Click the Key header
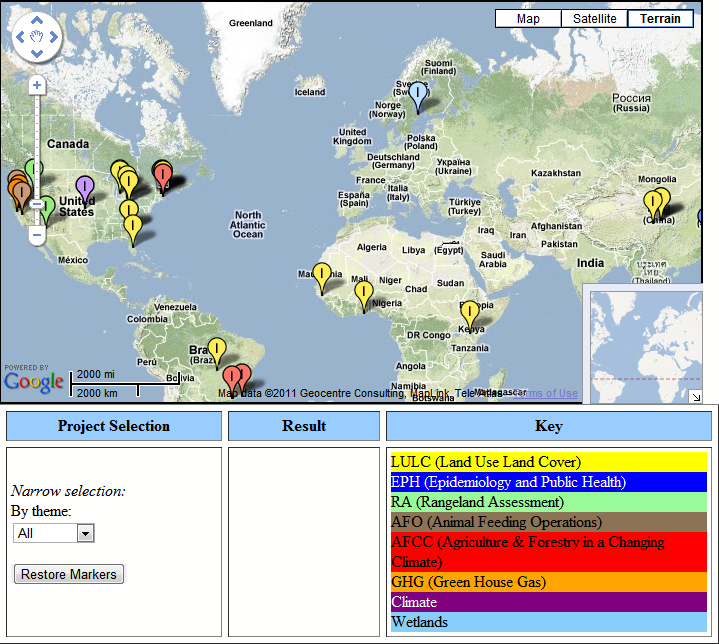 (549, 426)
